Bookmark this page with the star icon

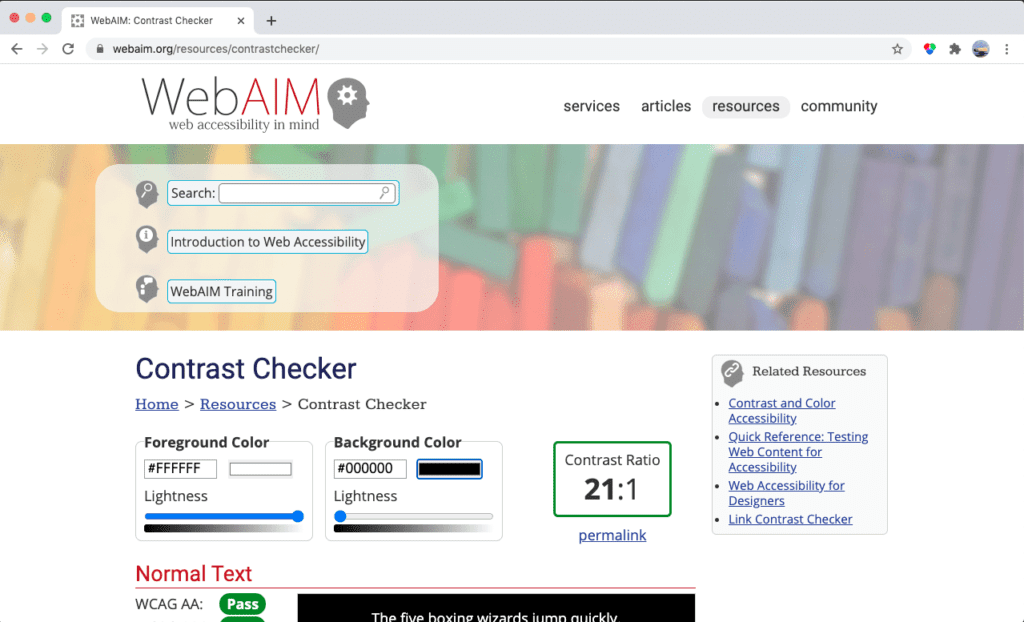tap(897, 49)
